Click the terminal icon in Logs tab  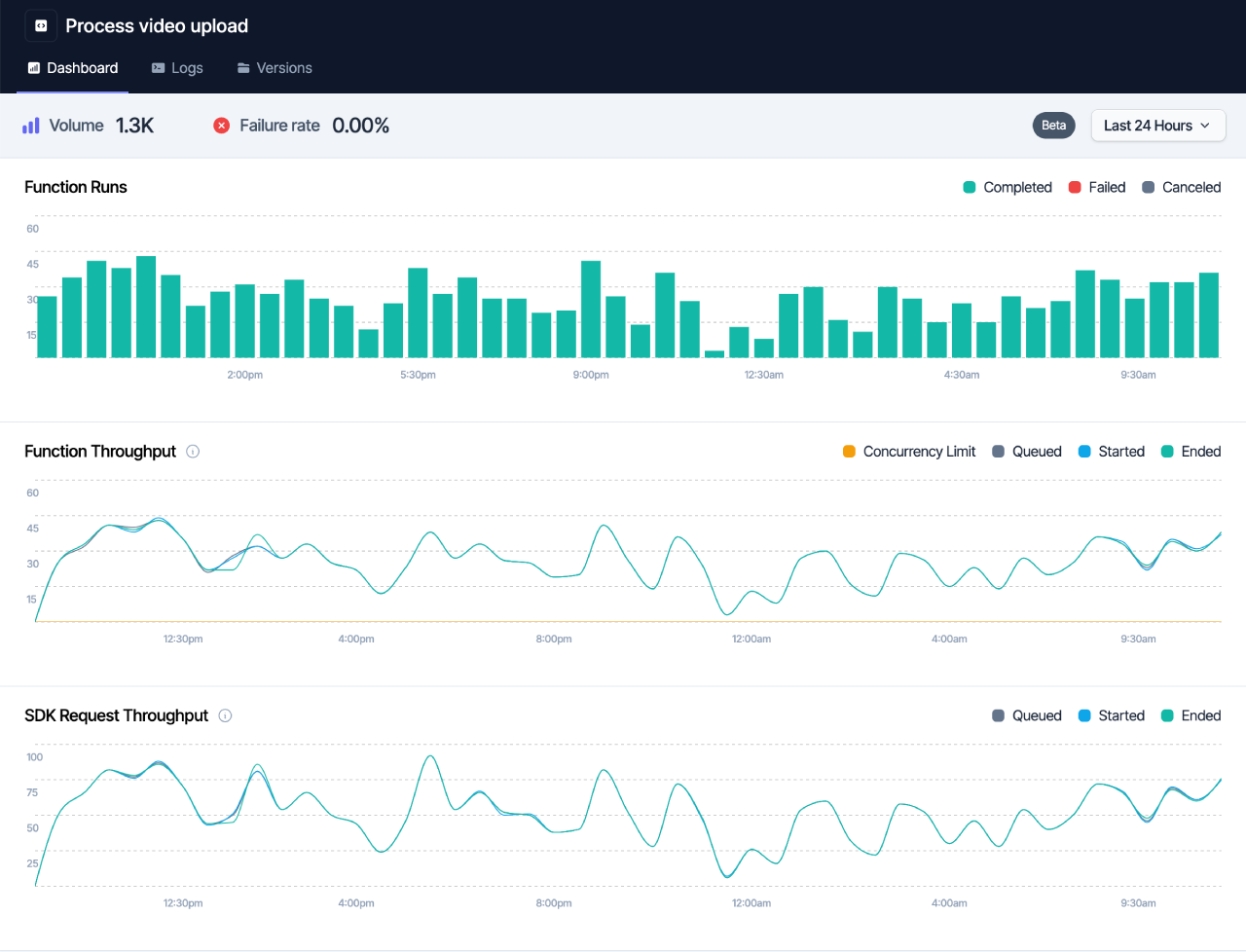pyautogui.click(x=158, y=68)
